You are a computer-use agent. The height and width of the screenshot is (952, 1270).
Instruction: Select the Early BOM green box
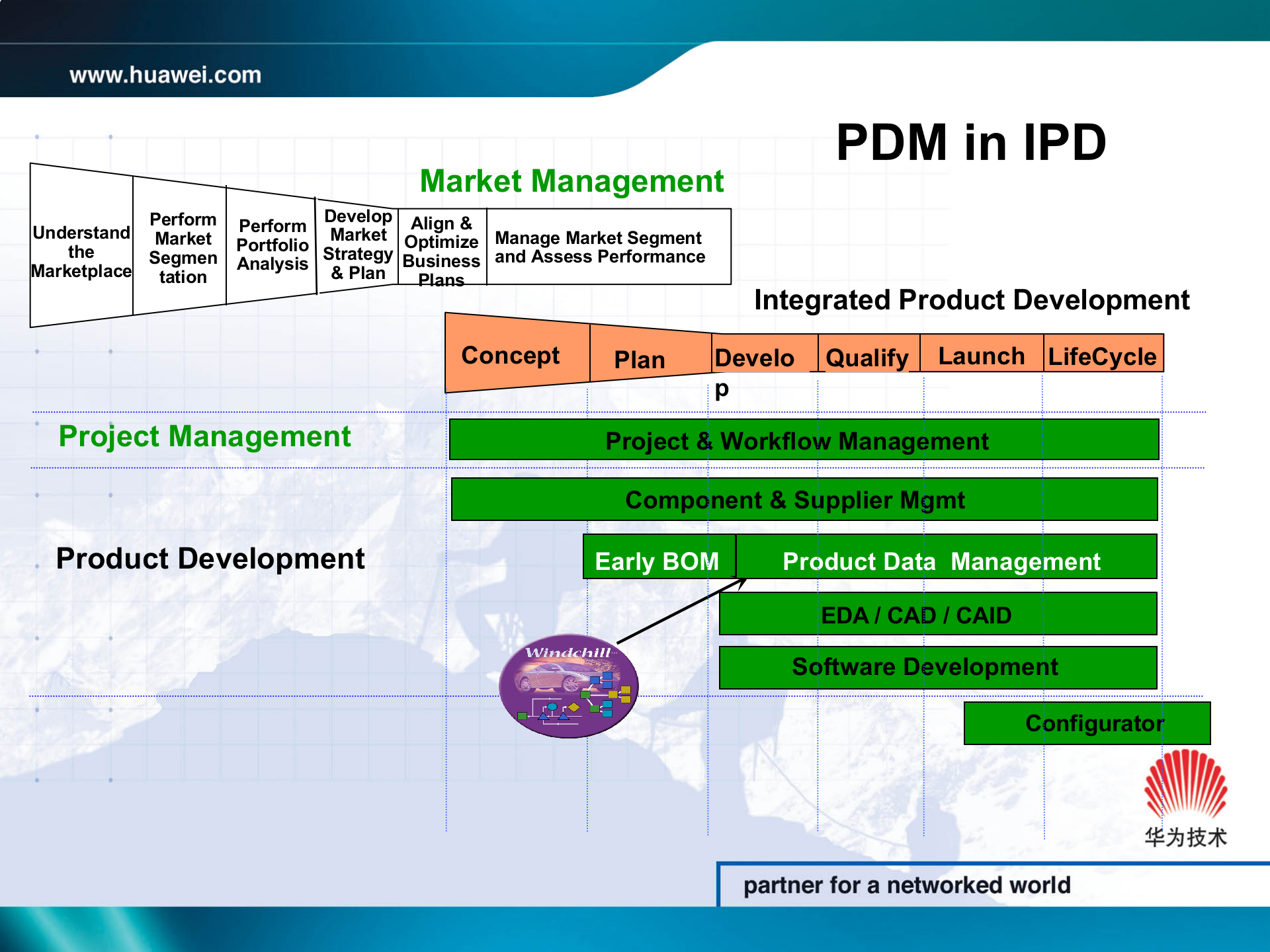tap(657, 559)
